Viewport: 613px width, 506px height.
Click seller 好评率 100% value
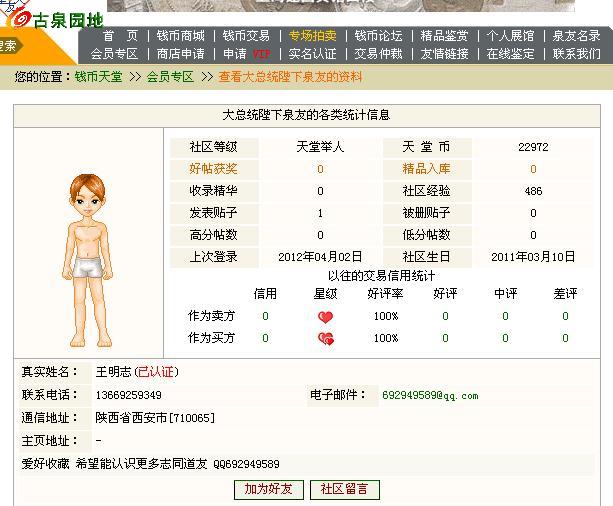[386, 316]
